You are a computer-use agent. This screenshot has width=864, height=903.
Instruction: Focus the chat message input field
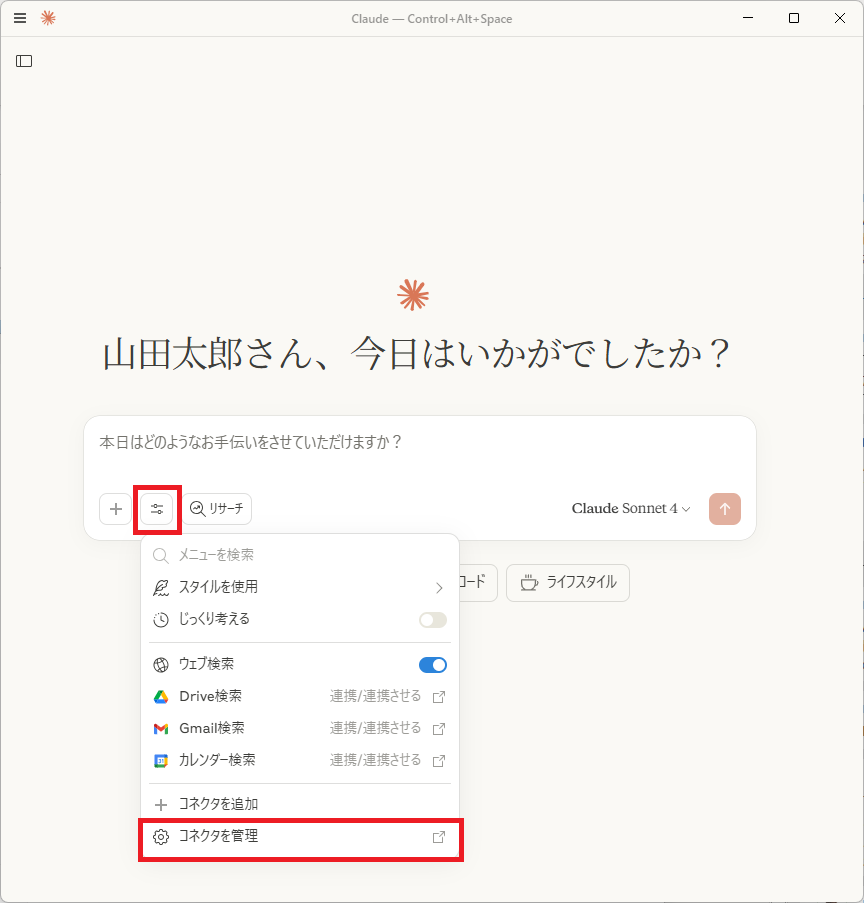click(419, 442)
